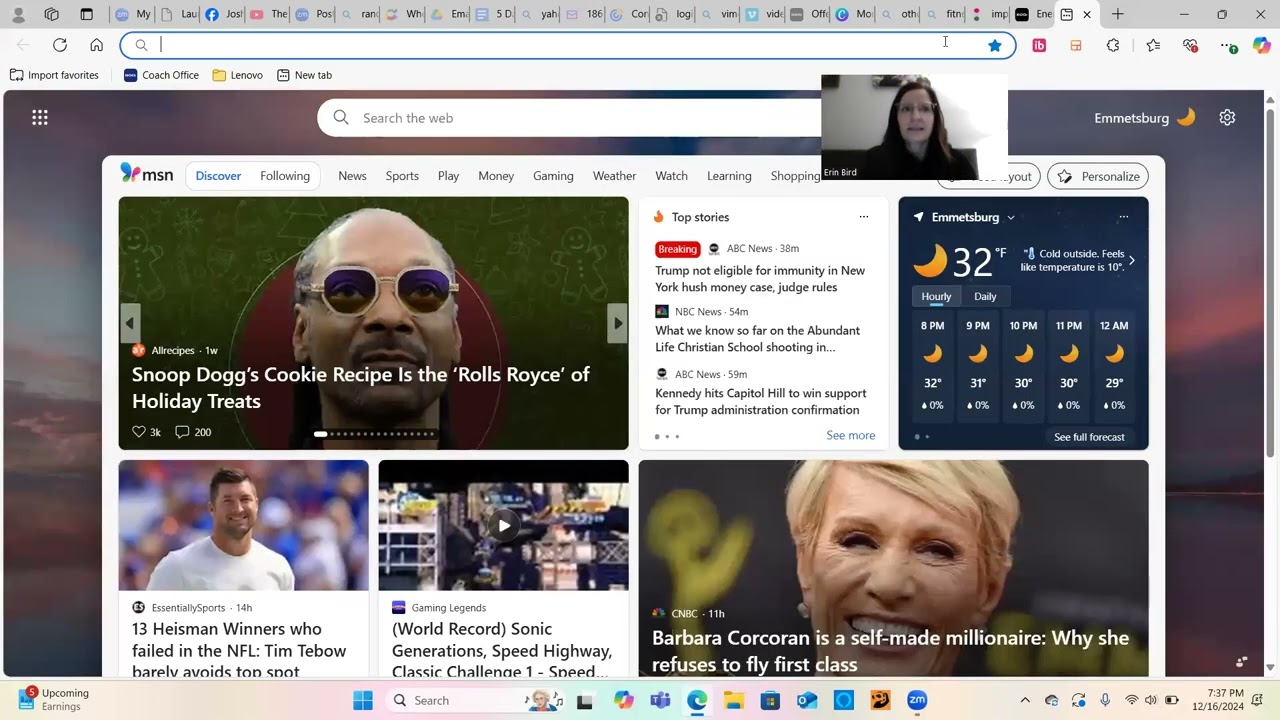Select the Hourly weather forecast view

click(x=936, y=296)
